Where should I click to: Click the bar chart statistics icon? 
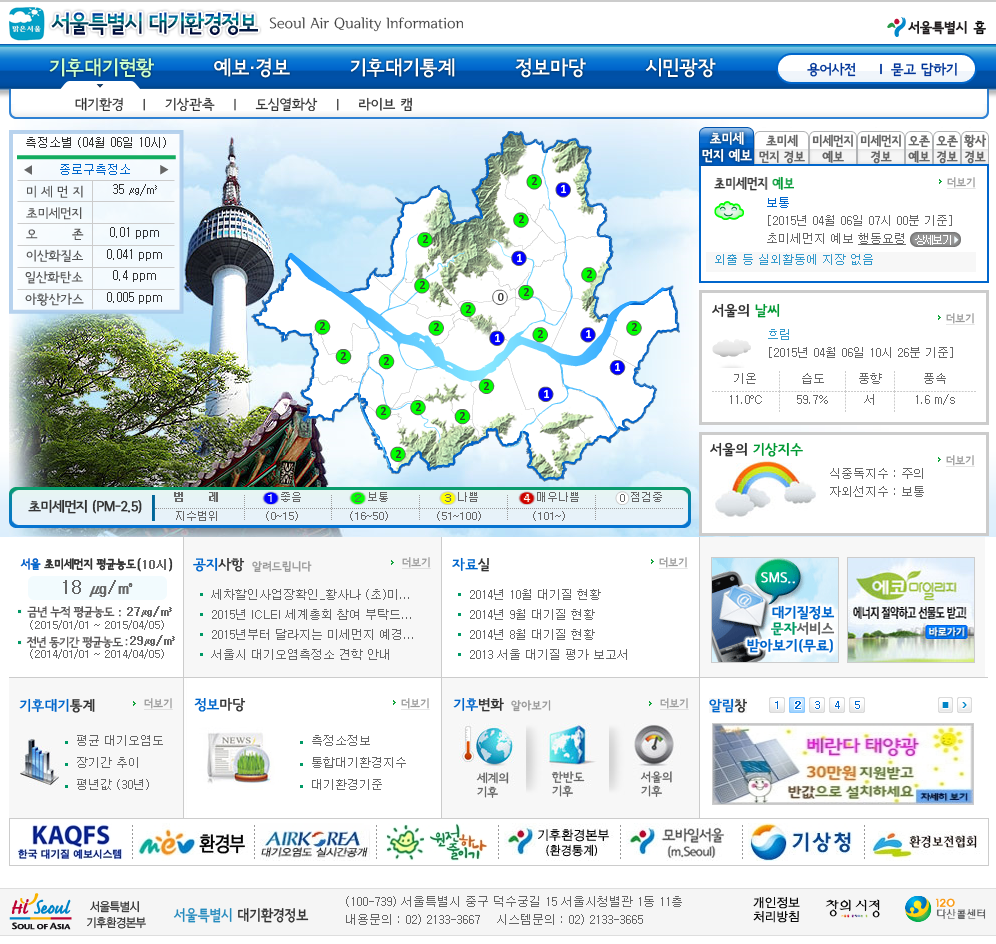click(40, 762)
